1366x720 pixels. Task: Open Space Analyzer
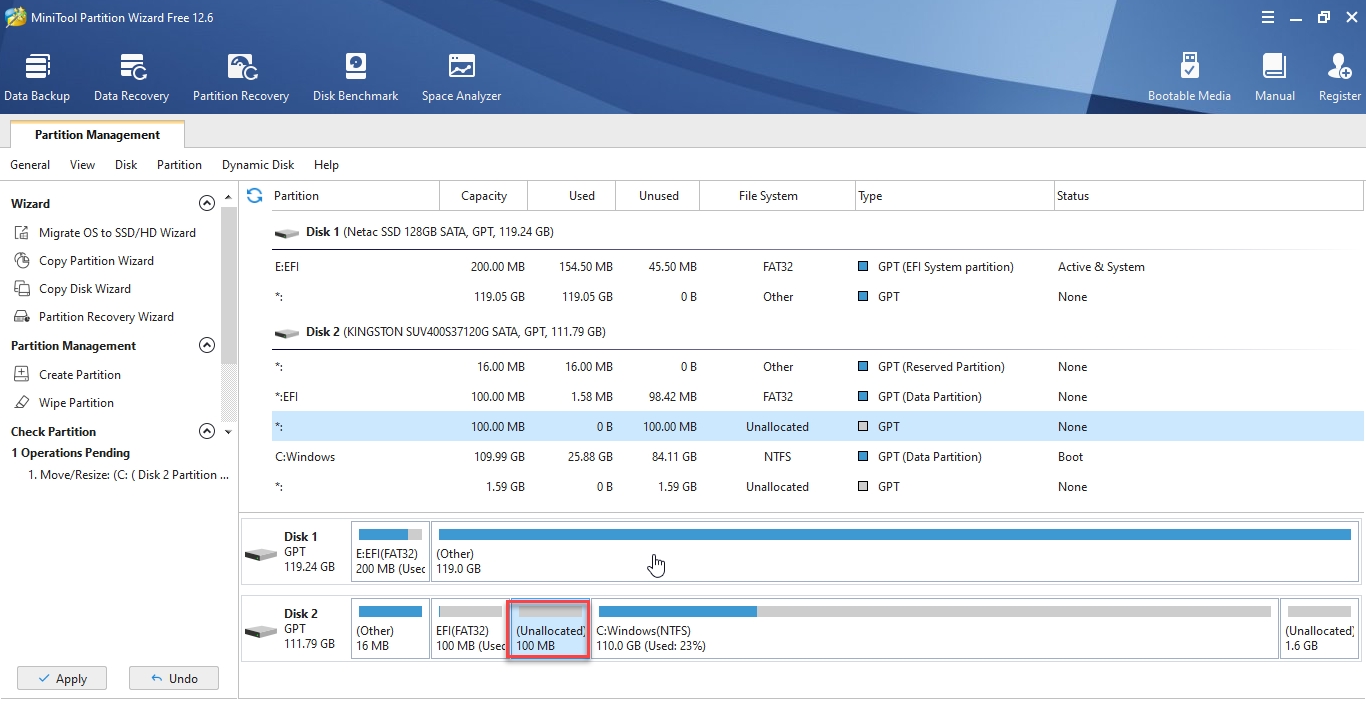tap(461, 78)
